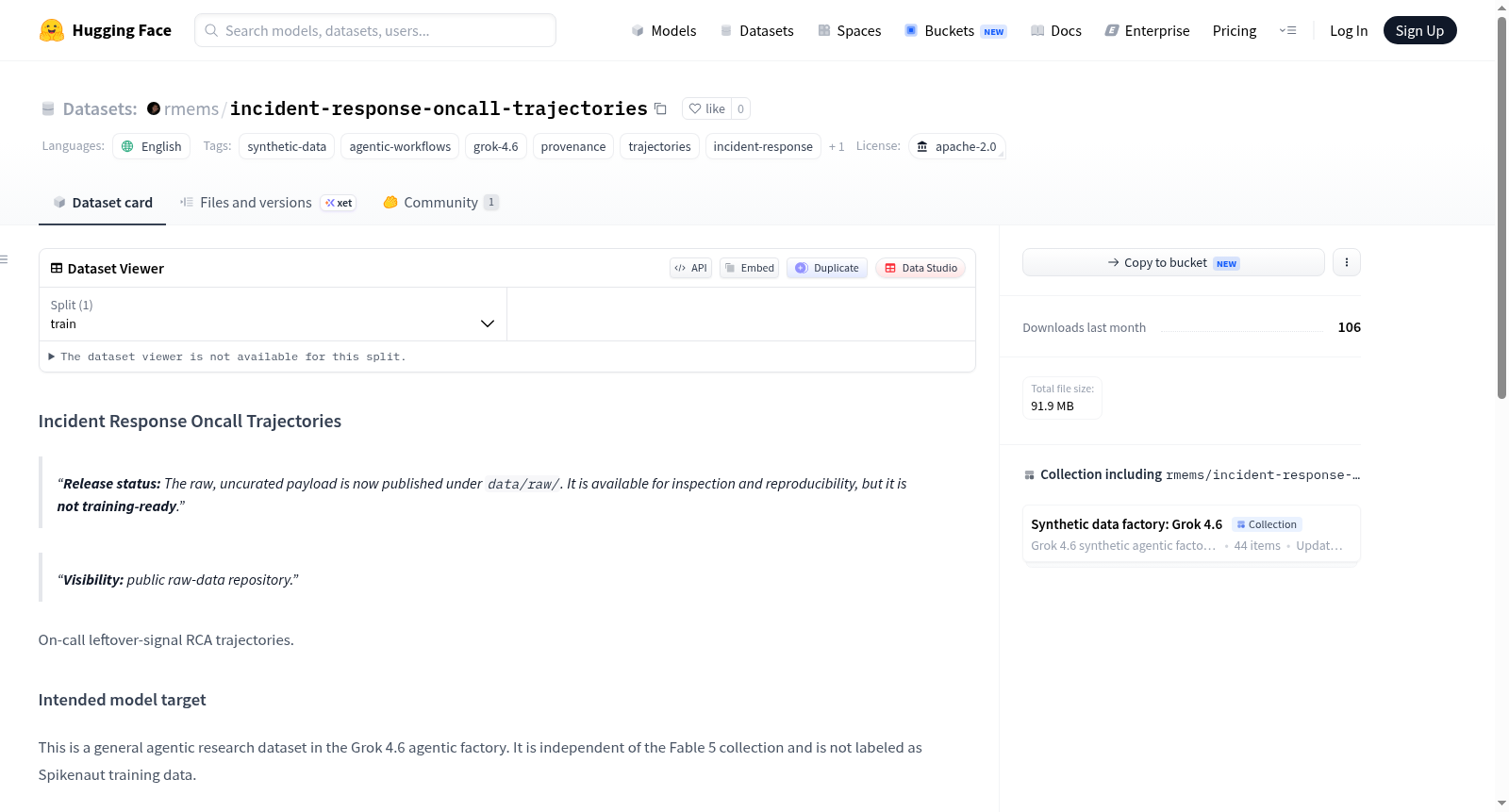Open the Split train dropdown
The height and width of the screenshot is (812, 1509).
coord(273,314)
